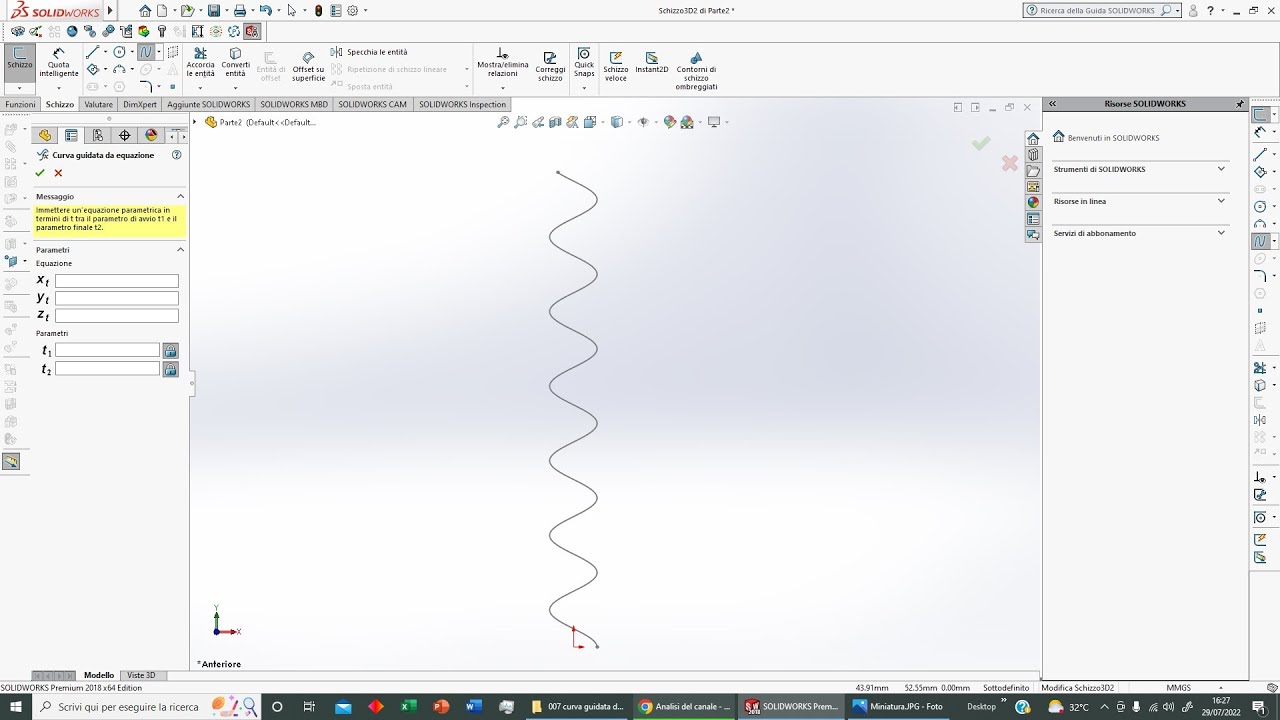Viewport: 1280px width, 720px height.
Task: Toggle Contorni di schizzo ombreggiati
Action: [x=696, y=70]
